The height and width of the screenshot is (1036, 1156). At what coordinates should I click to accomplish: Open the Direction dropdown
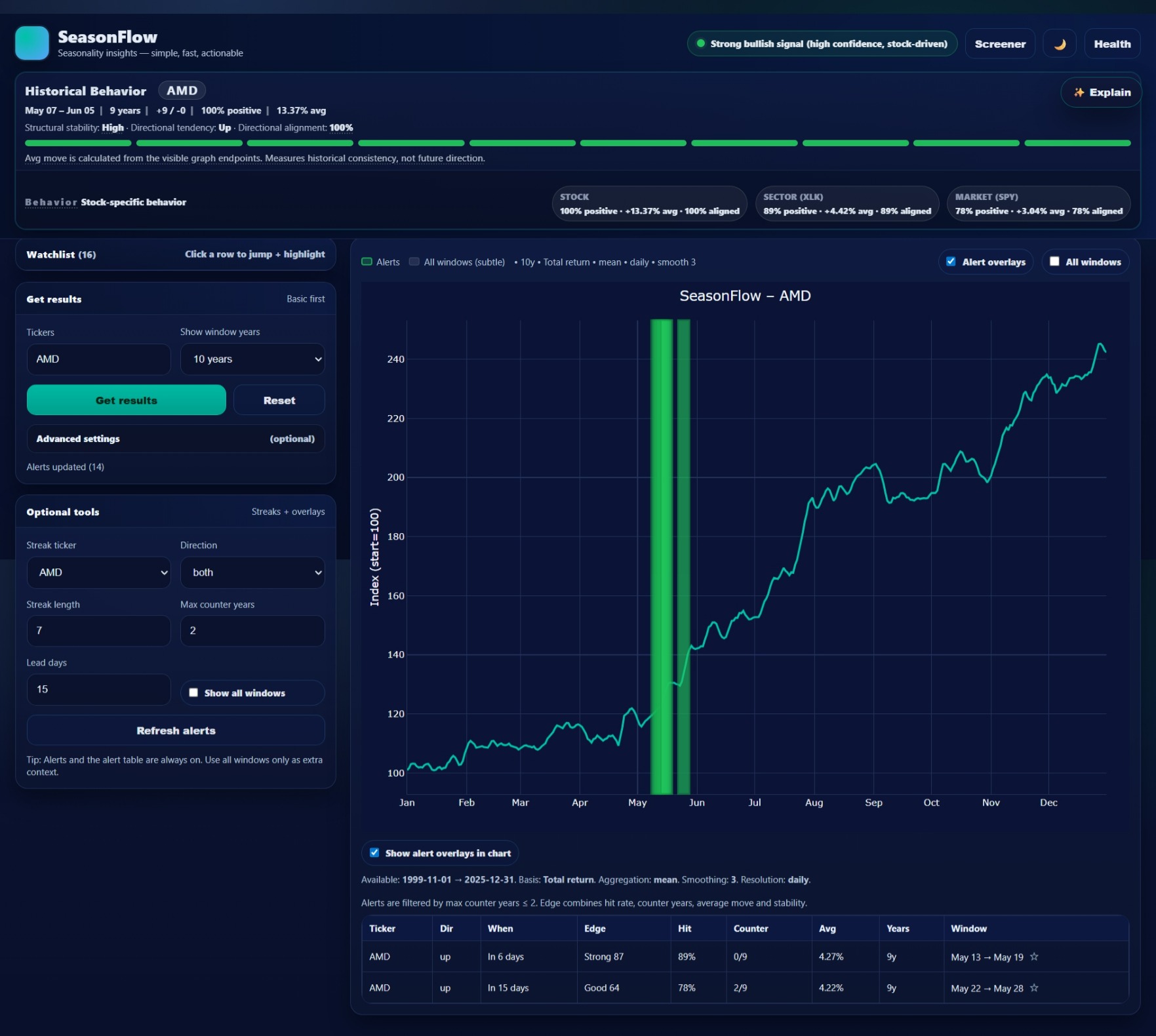(x=252, y=572)
